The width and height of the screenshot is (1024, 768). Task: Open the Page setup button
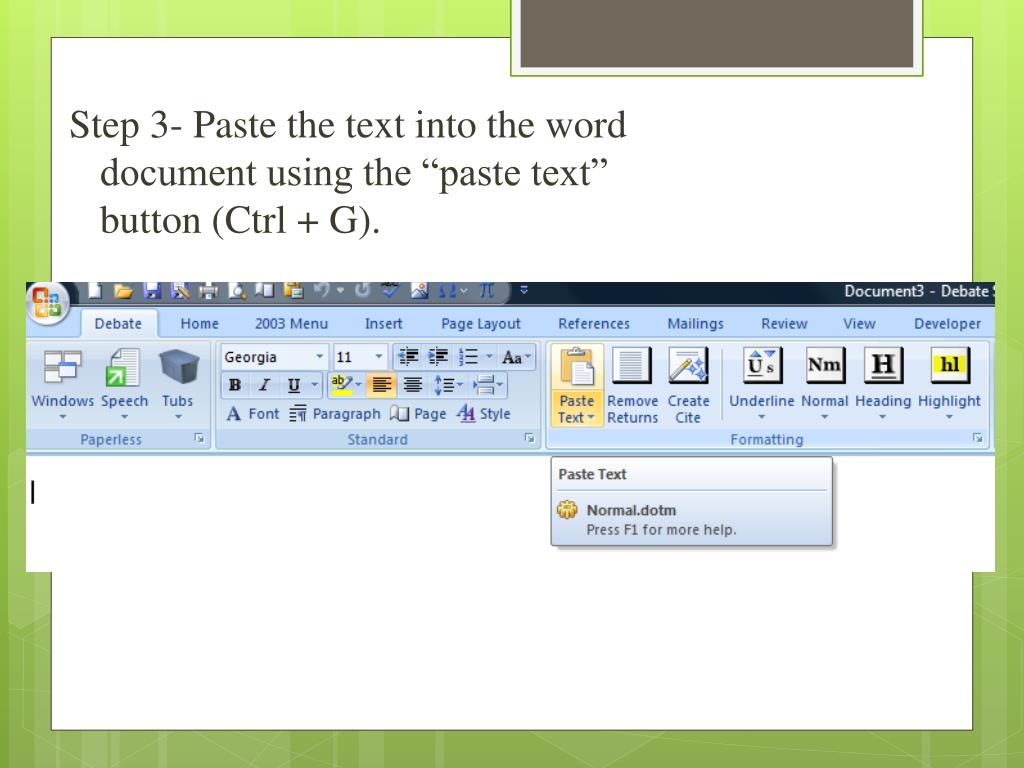click(x=419, y=413)
